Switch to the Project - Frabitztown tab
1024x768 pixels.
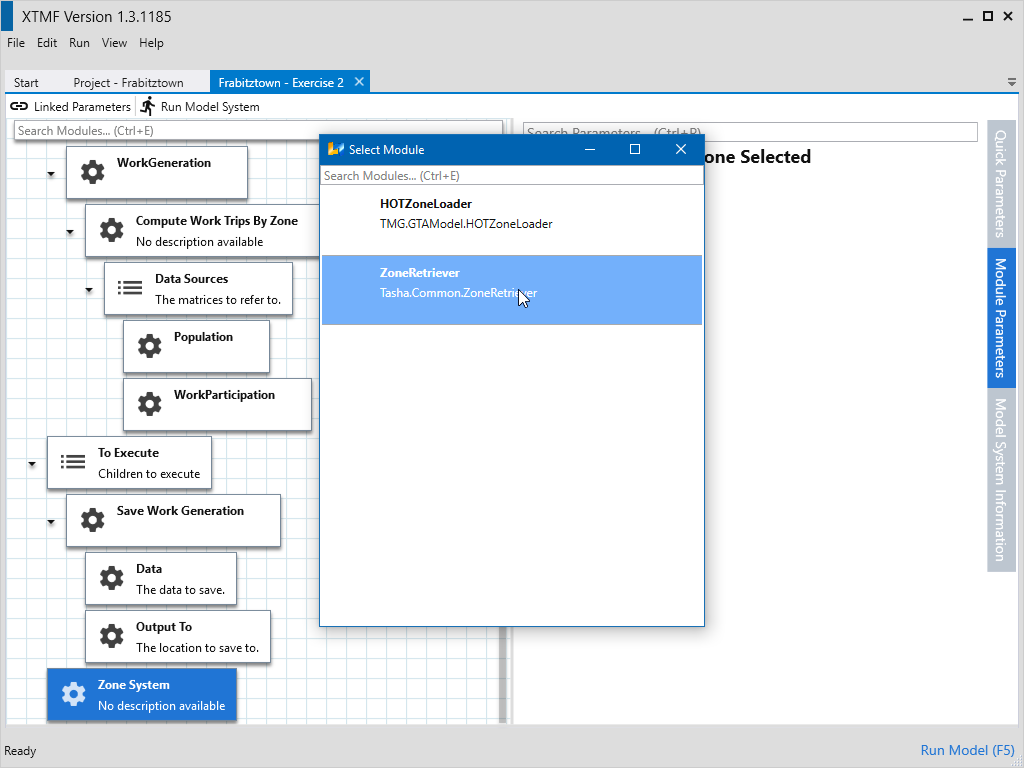pyautogui.click(x=128, y=83)
